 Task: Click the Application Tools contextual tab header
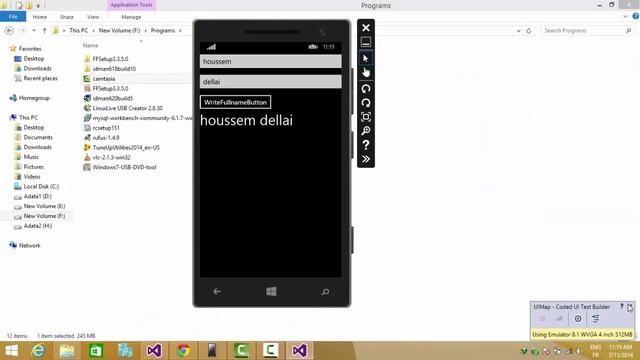tap(131, 5)
